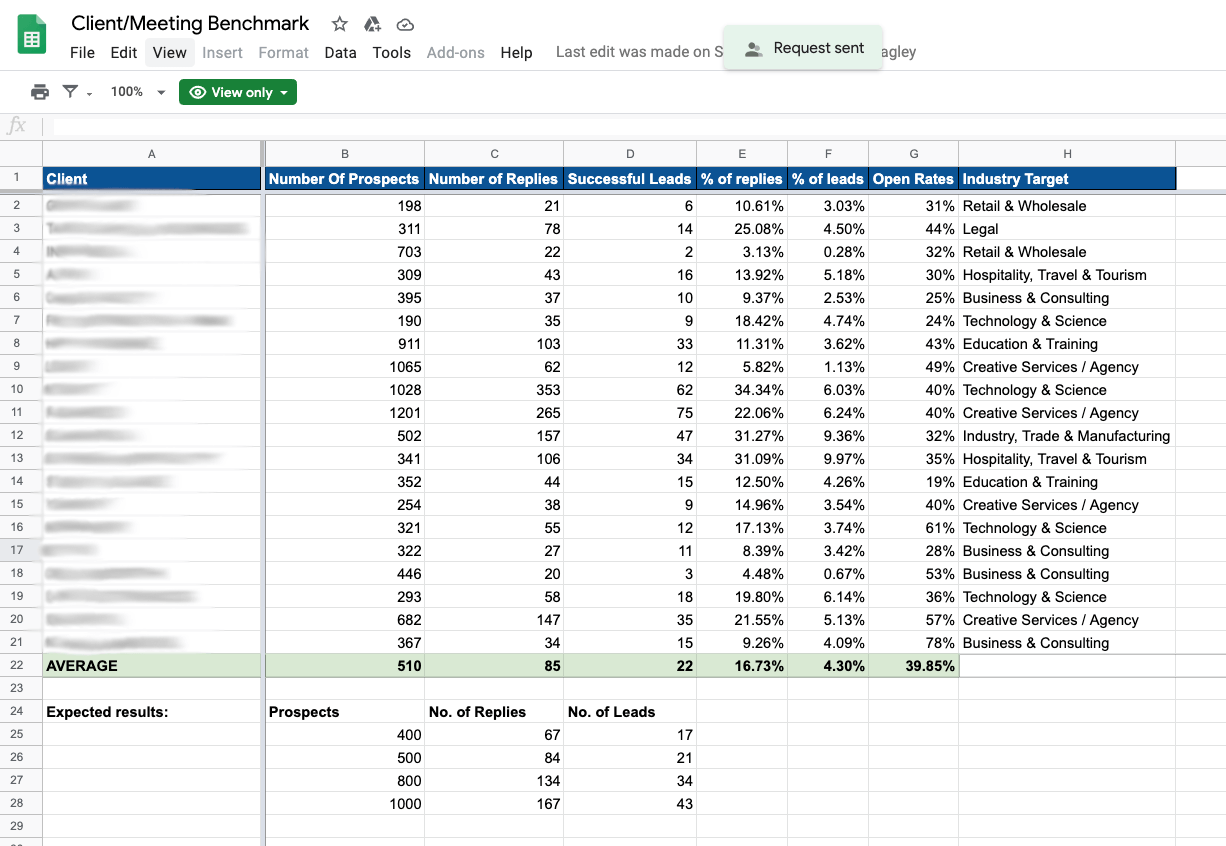This screenshot has width=1226, height=846.
Task: Select column B header
Action: click(345, 154)
